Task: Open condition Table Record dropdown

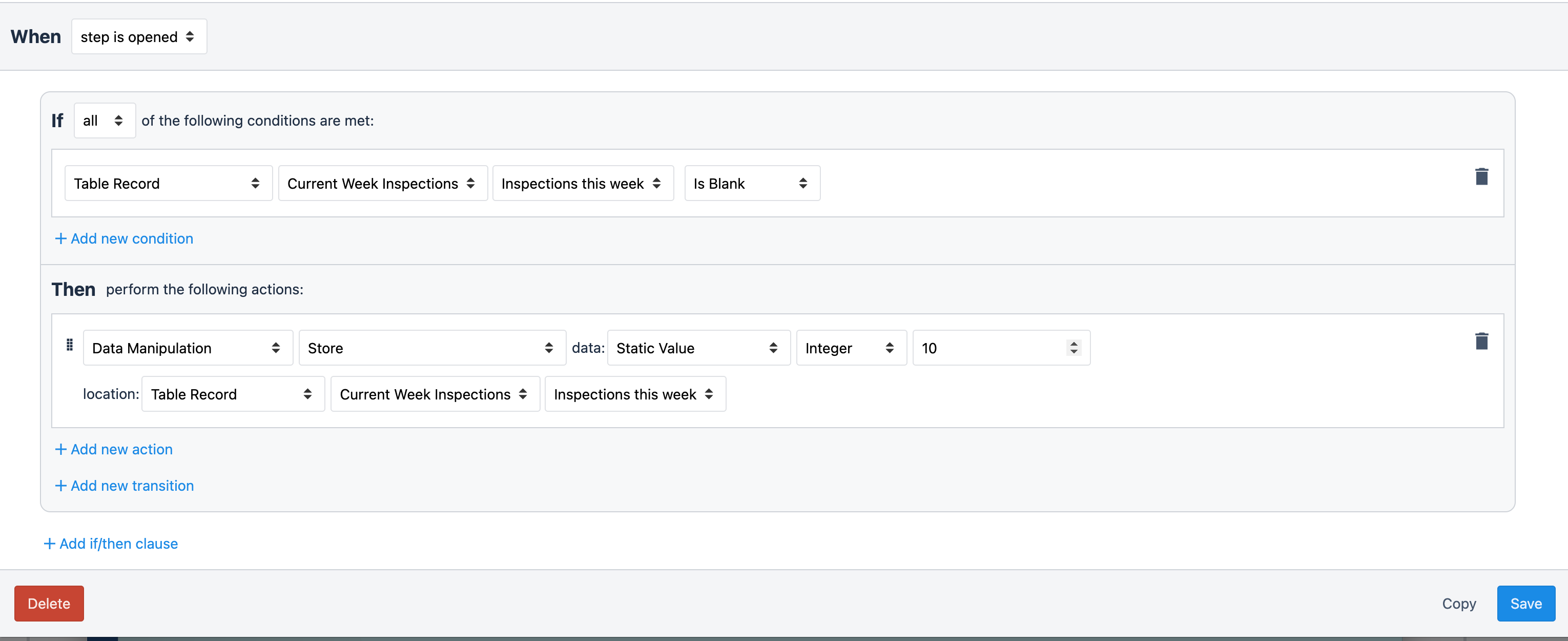Action: [x=168, y=184]
